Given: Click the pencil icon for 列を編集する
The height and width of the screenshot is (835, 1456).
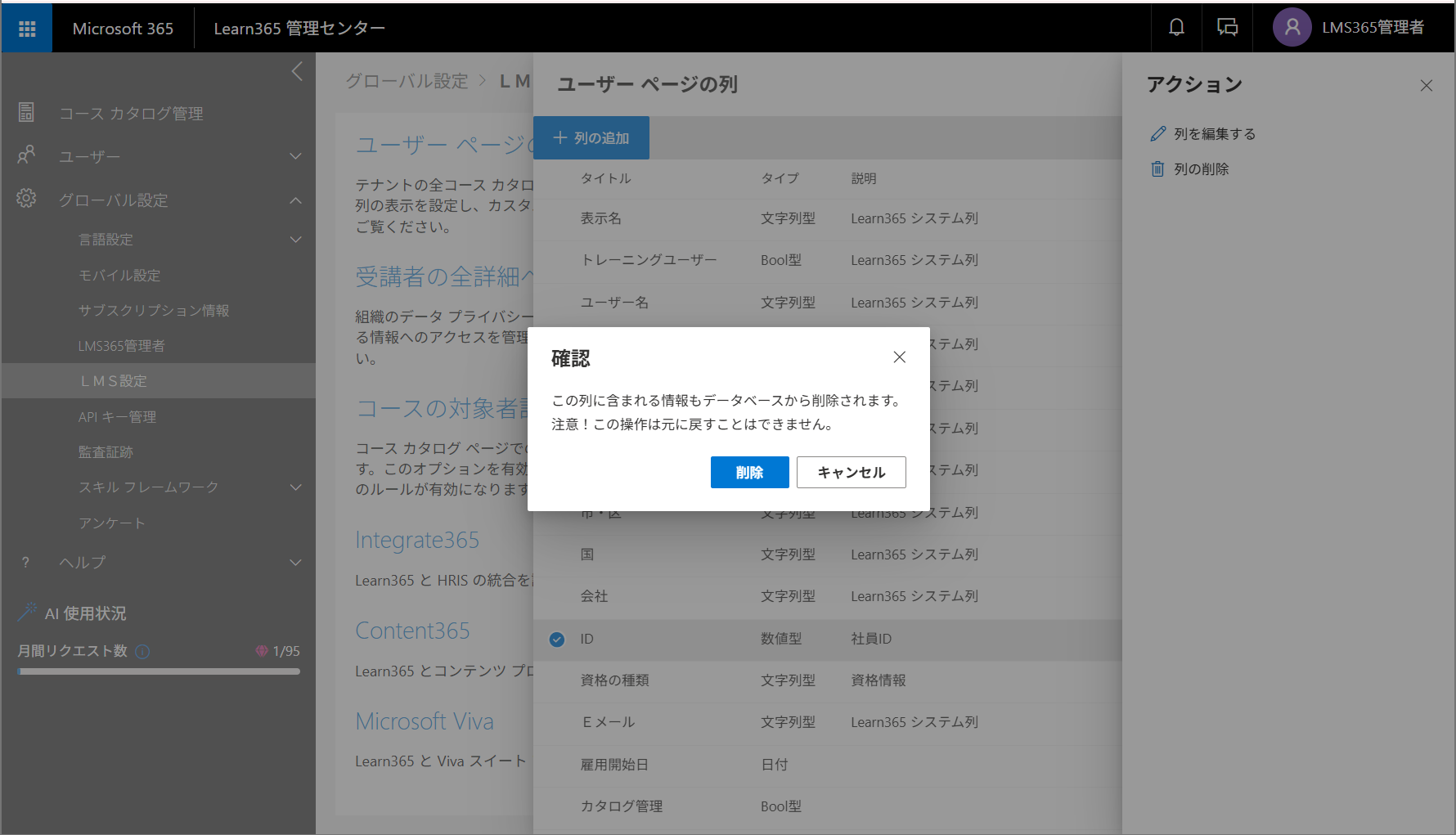Looking at the screenshot, I should (x=1157, y=133).
